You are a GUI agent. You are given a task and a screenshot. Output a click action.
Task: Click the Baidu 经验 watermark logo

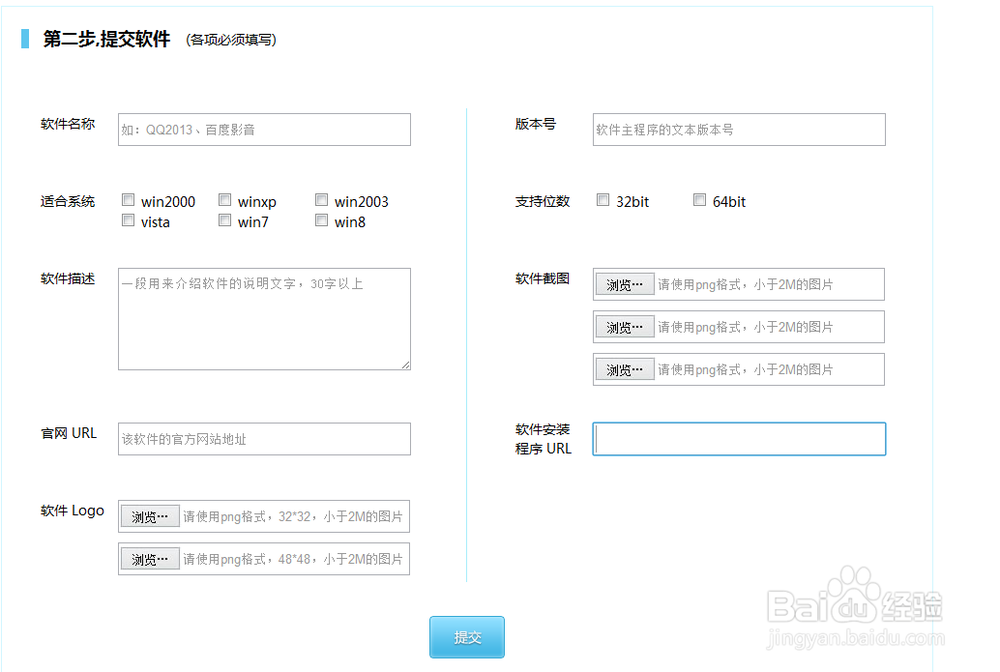pos(855,605)
